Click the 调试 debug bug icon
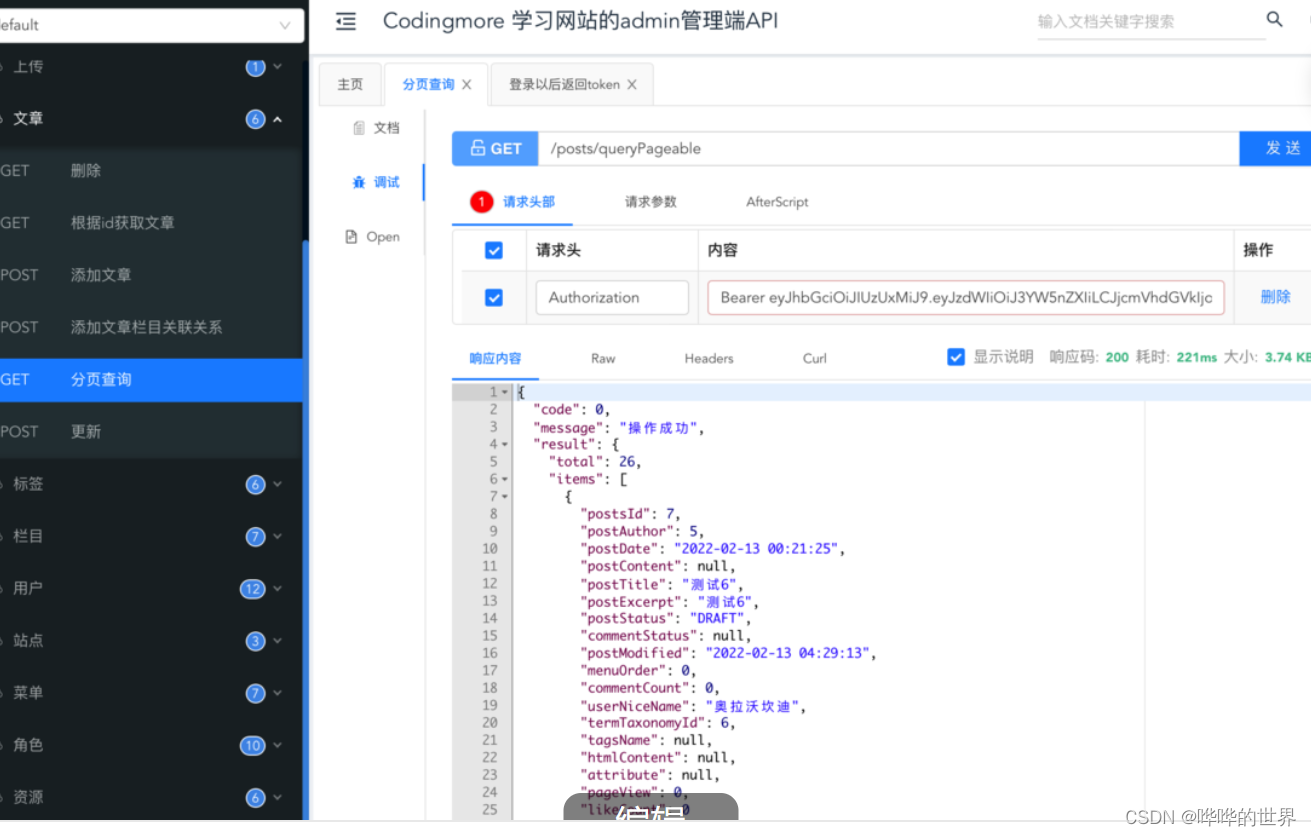Image resolution: width=1311 pixels, height=836 pixels. pyautogui.click(x=359, y=182)
